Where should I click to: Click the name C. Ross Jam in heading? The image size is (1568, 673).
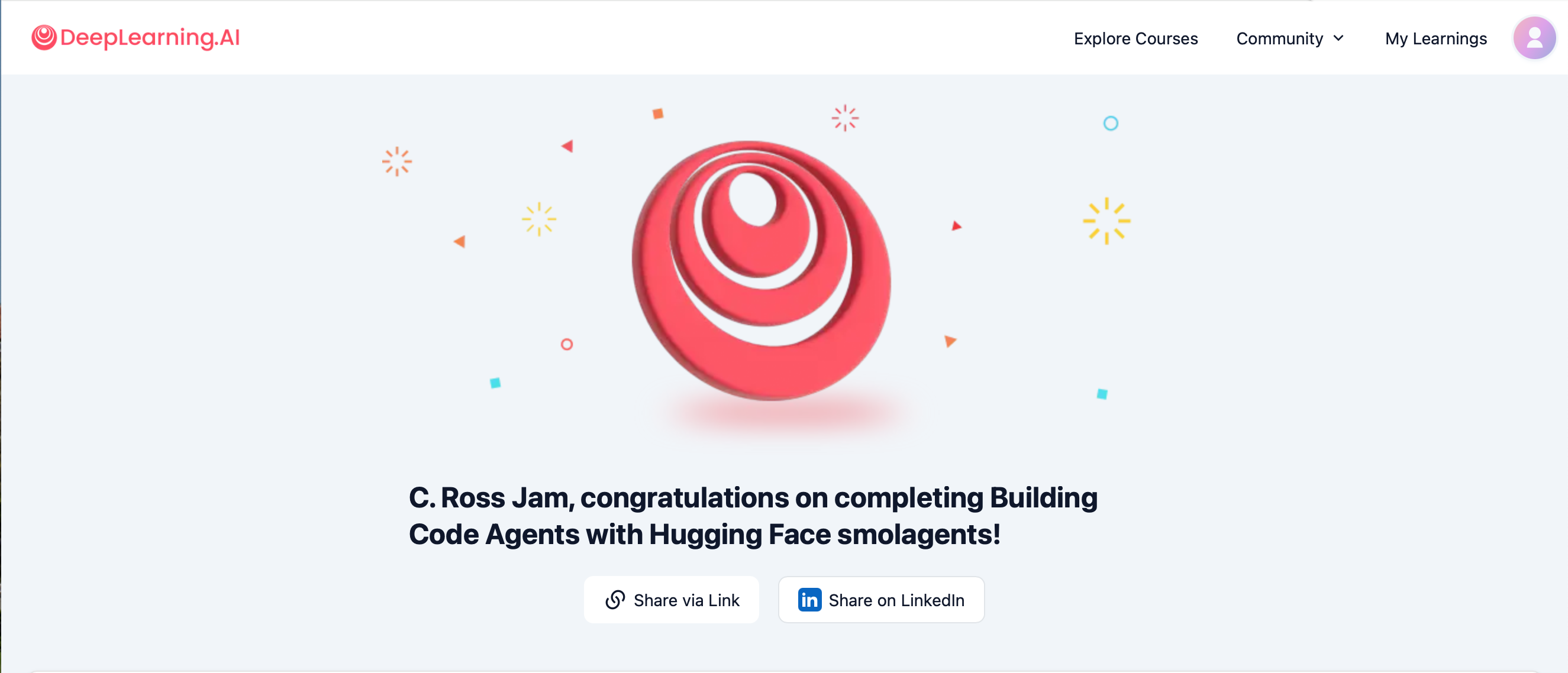click(490, 498)
